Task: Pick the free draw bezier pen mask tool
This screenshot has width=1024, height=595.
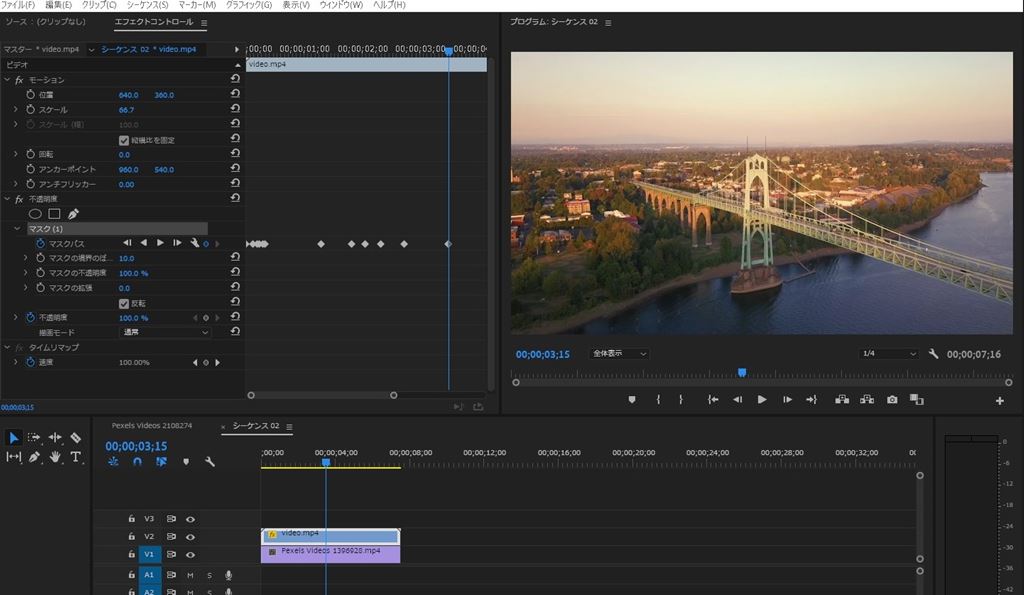Action: coord(73,213)
